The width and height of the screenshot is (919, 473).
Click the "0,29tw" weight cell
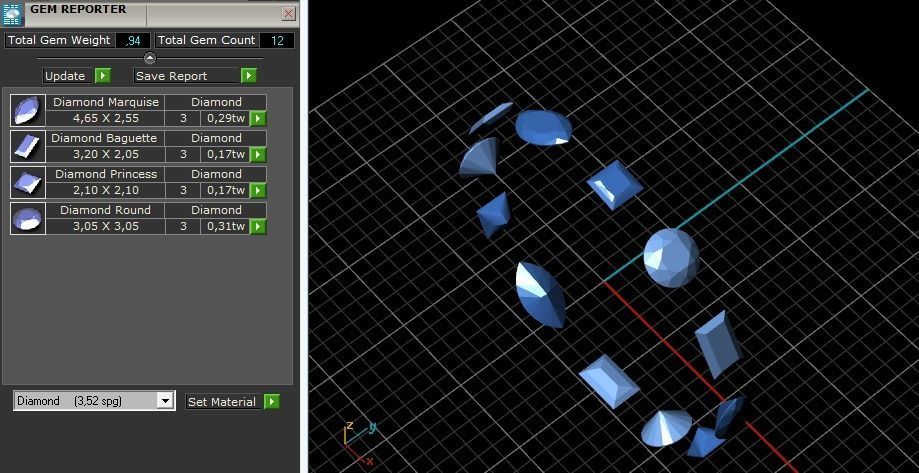(x=226, y=118)
